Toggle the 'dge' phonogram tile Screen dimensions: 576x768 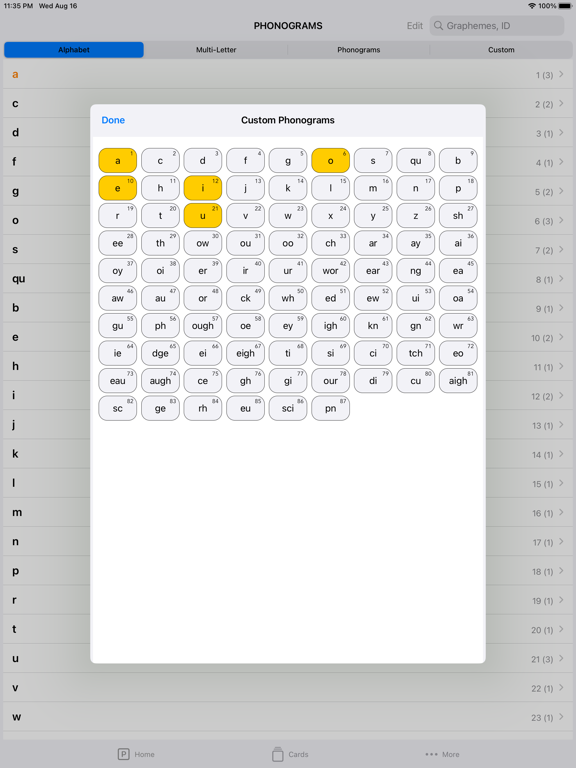(x=160, y=353)
